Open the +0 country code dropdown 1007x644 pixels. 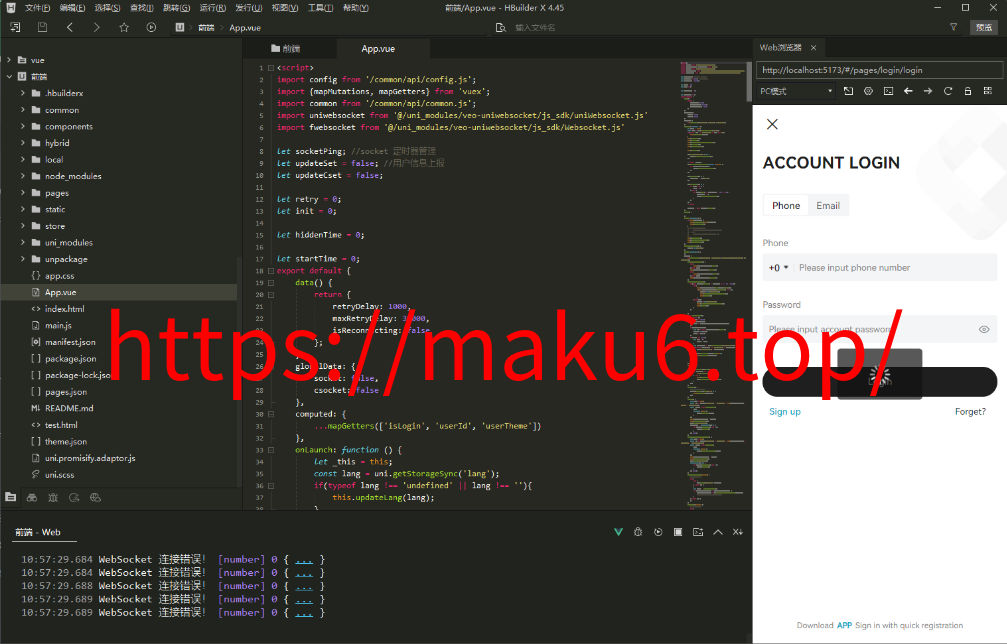(778, 268)
